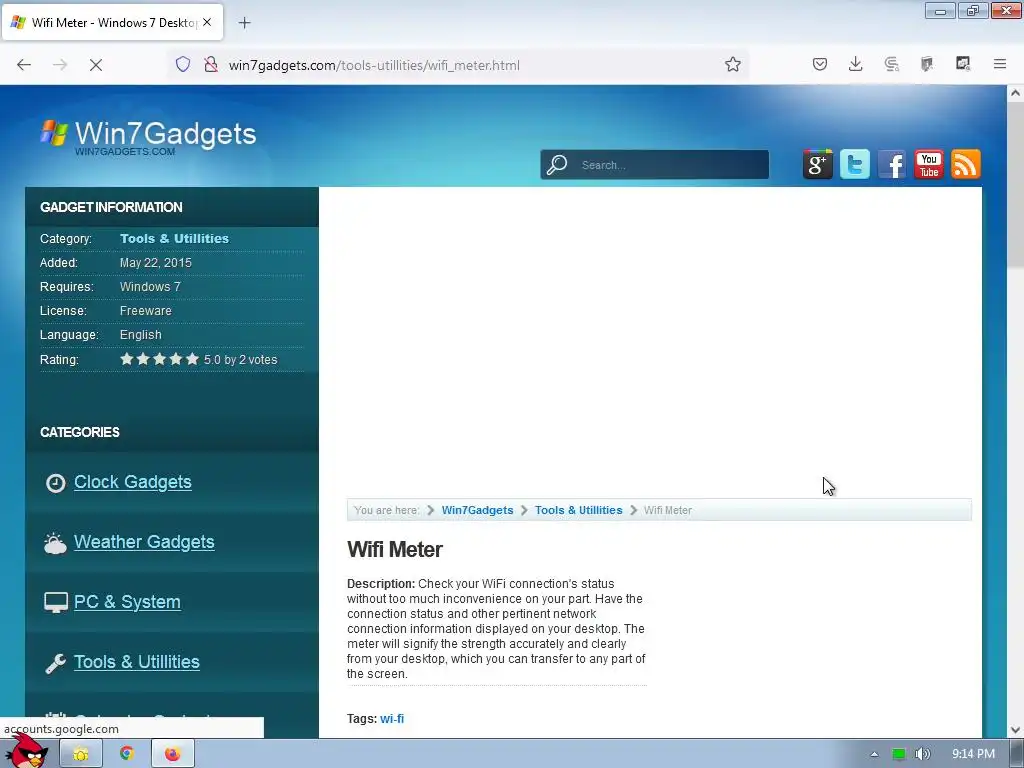Screen dimensions: 1024x768
Task: Click the magnifier search icon
Action: pyautogui.click(x=557, y=165)
